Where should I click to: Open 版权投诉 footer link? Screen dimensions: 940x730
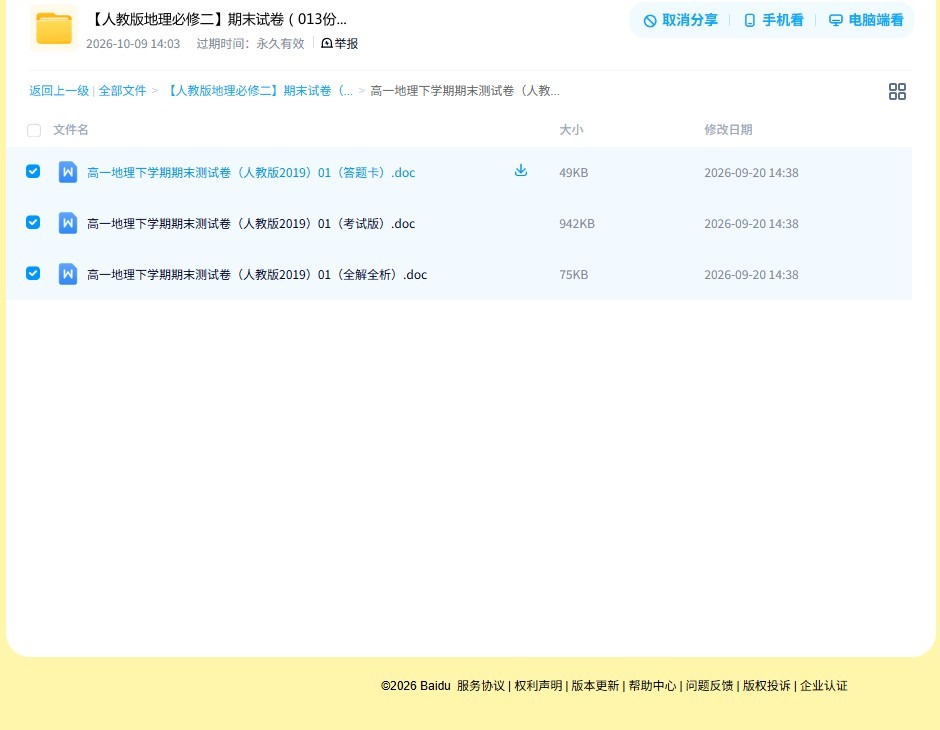[x=767, y=685]
